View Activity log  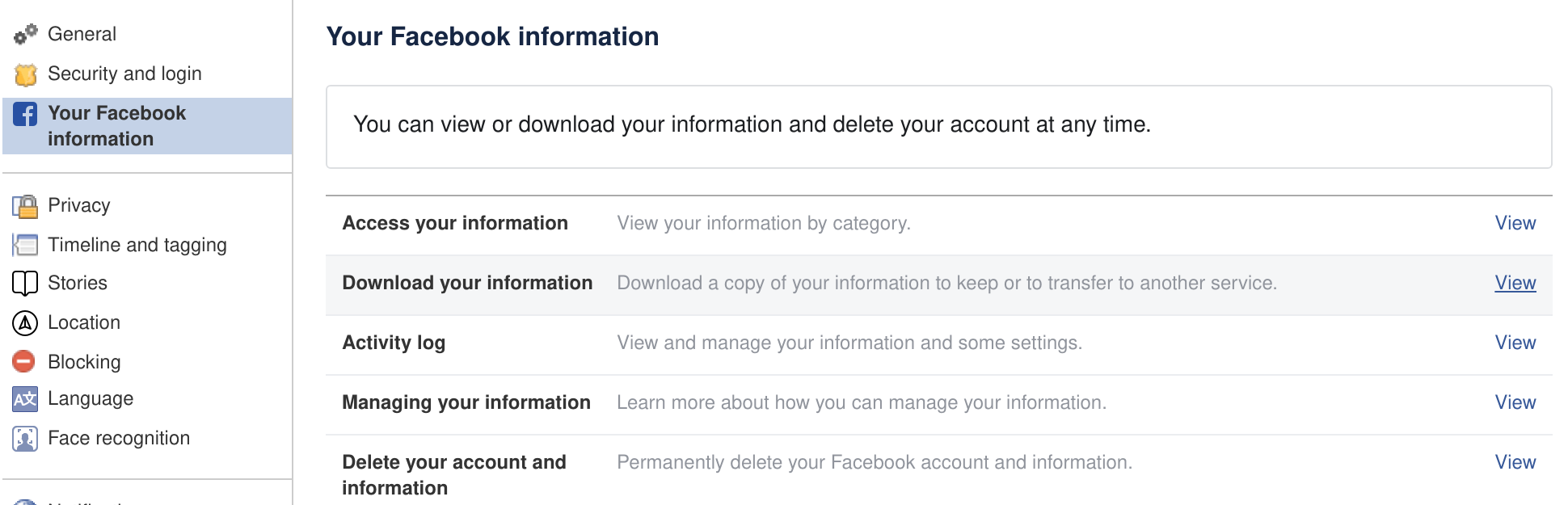click(x=1515, y=343)
